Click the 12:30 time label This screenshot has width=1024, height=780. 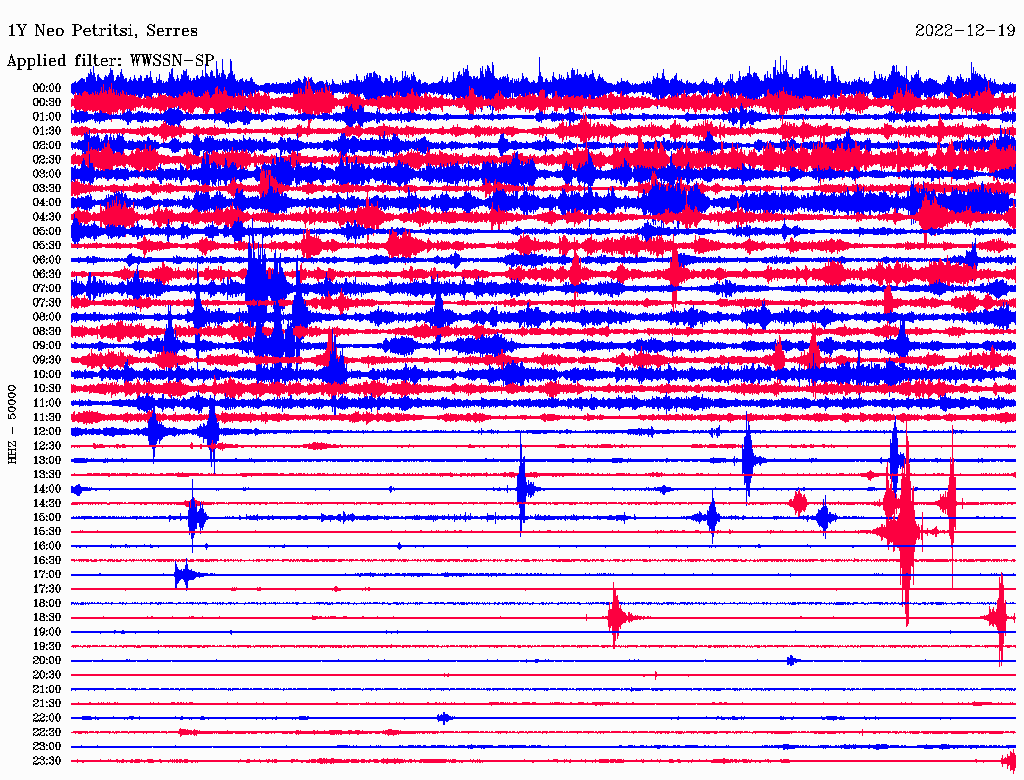[47, 446]
